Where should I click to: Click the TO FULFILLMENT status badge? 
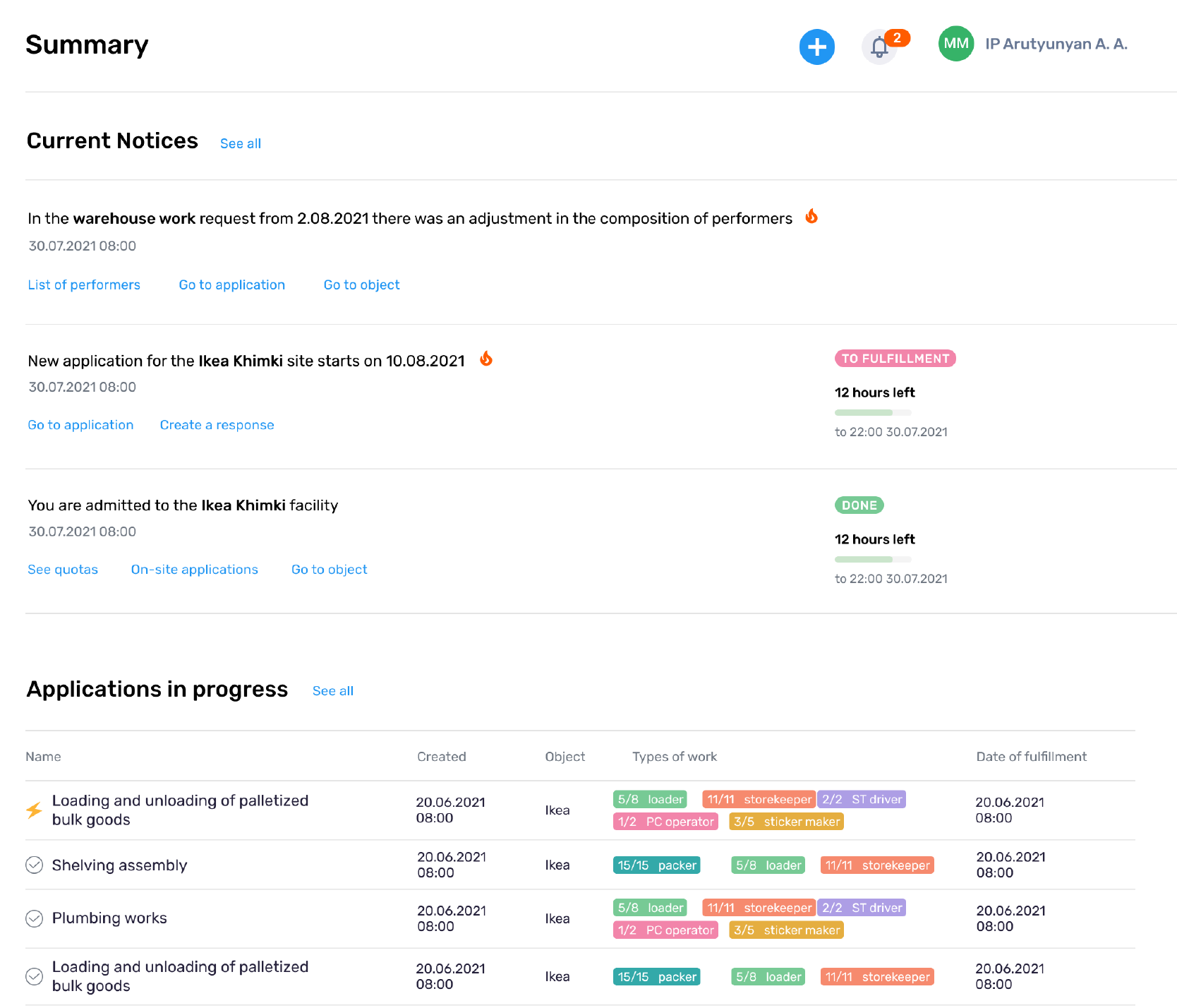click(895, 359)
